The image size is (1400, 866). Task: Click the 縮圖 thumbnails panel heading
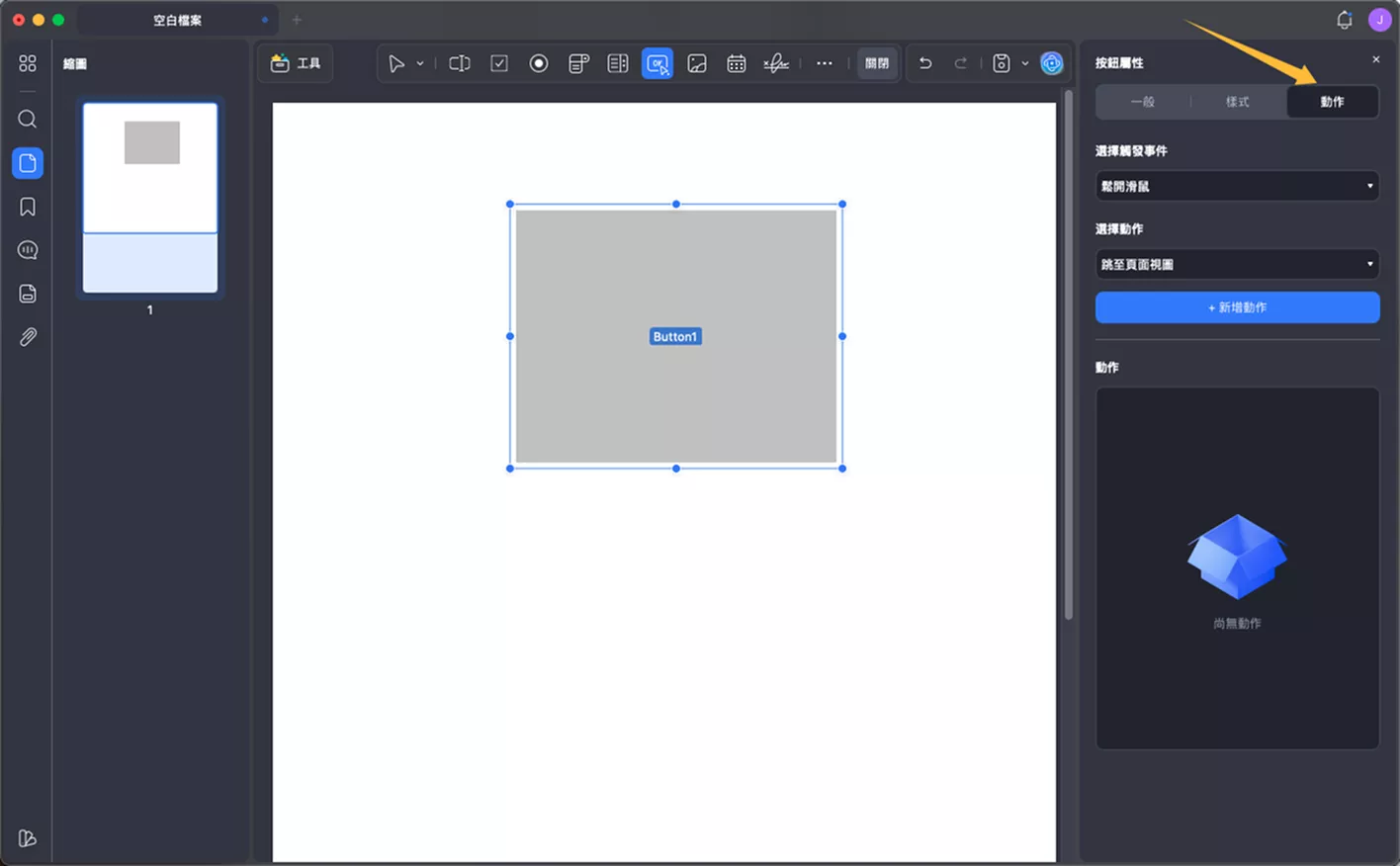pyautogui.click(x=75, y=64)
